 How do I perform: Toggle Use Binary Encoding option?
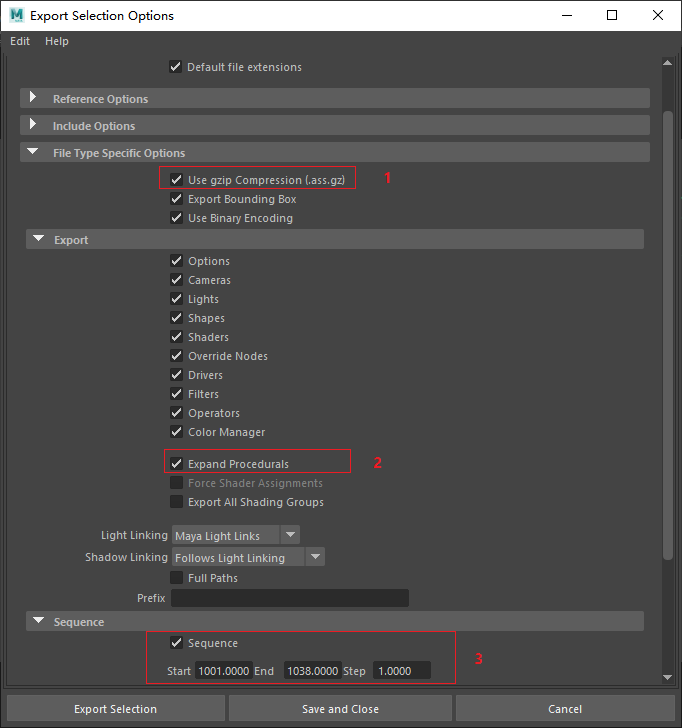click(177, 218)
